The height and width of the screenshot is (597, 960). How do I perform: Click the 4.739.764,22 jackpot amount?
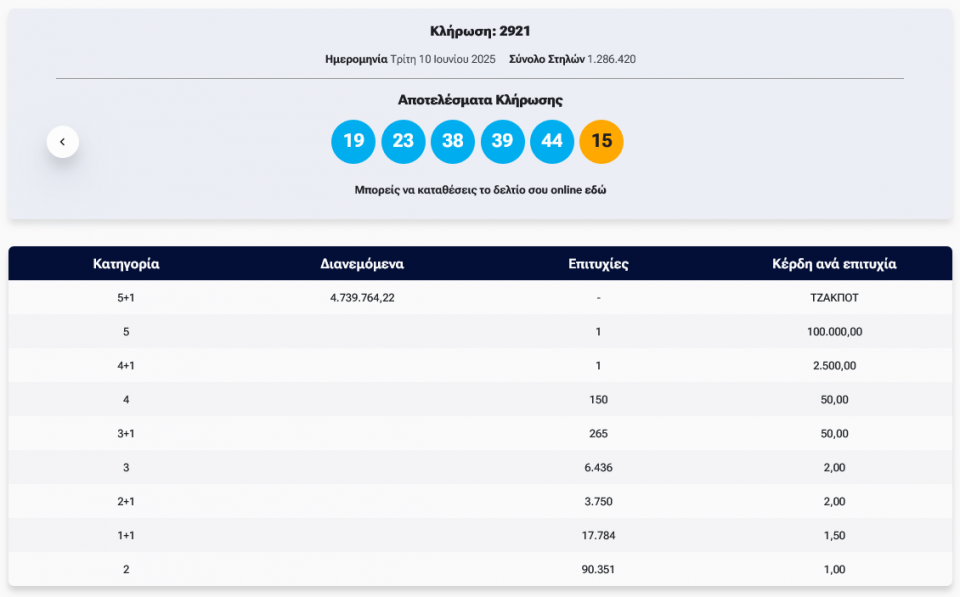362,298
